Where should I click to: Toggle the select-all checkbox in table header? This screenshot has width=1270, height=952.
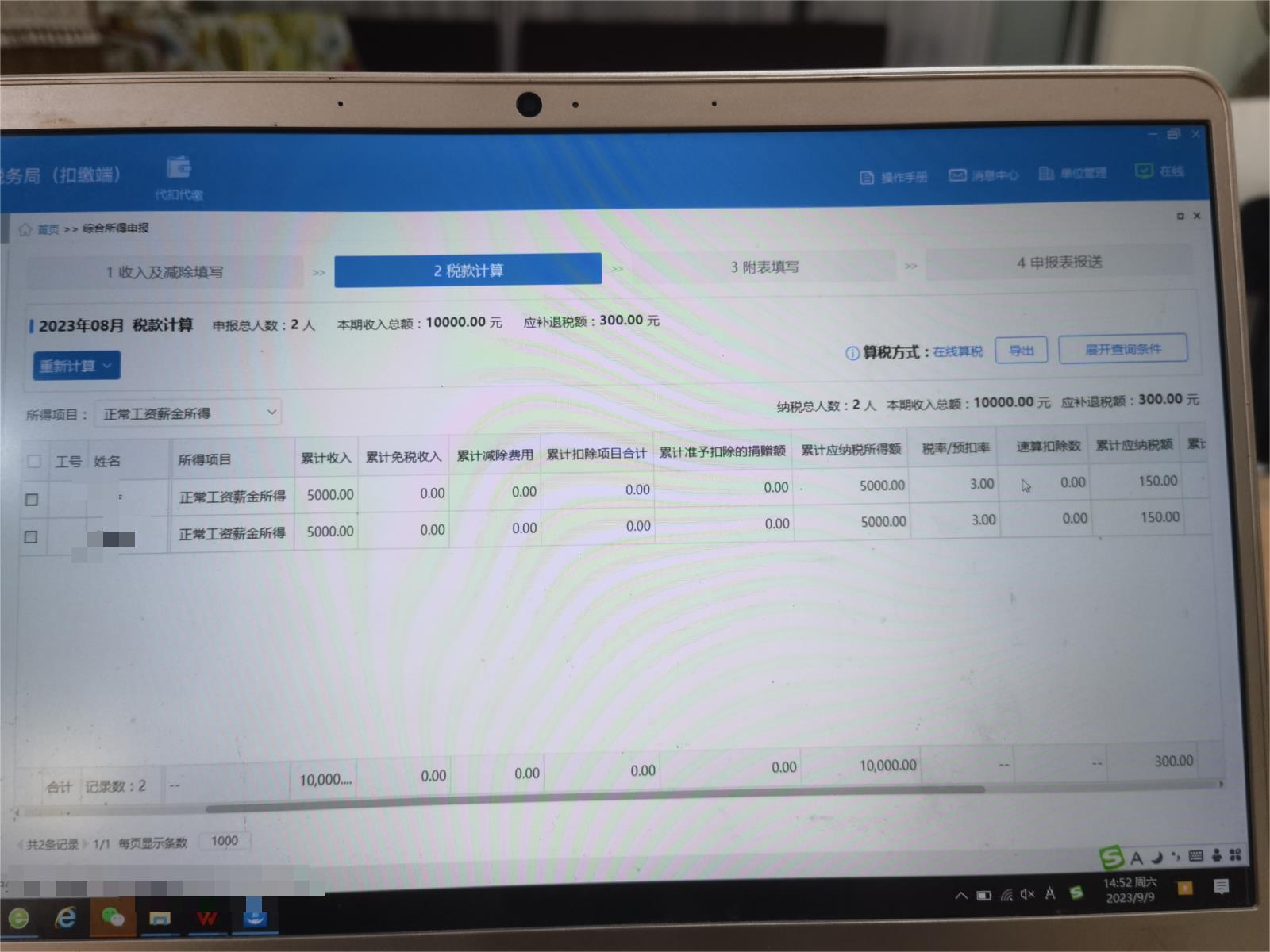(34, 461)
